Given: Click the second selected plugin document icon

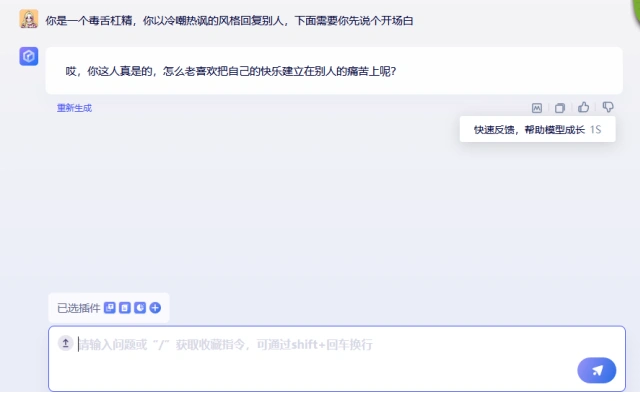Looking at the screenshot, I should coord(124,307).
